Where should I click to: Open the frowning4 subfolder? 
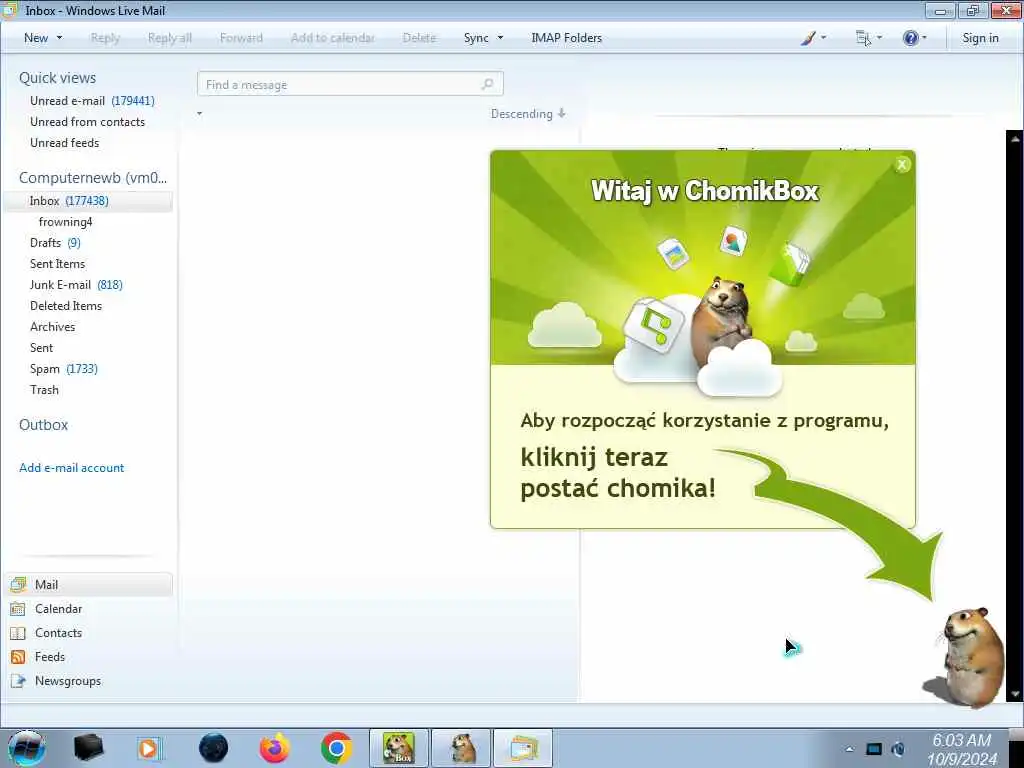65,222
